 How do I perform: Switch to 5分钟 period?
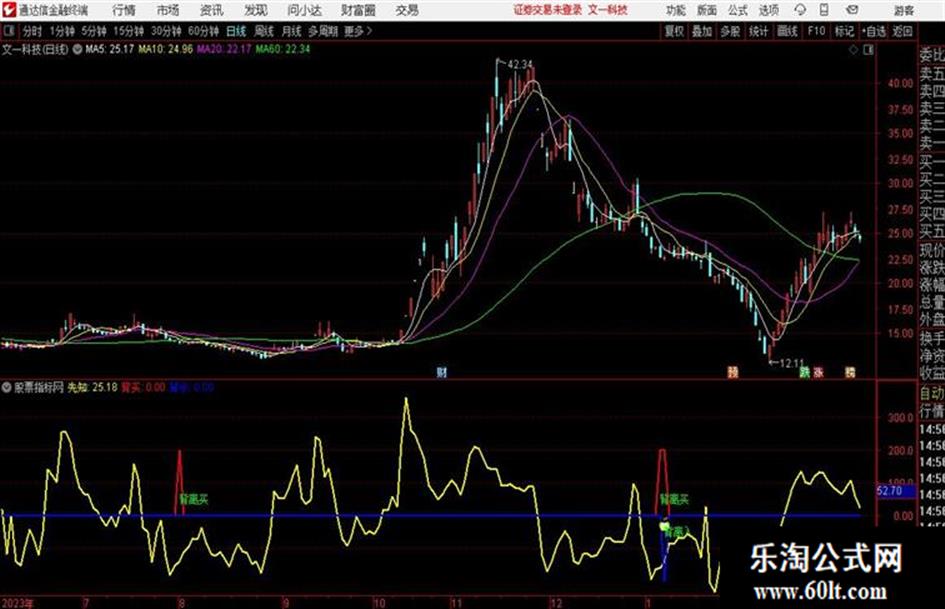pyautogui.click(x=93, y=31)
